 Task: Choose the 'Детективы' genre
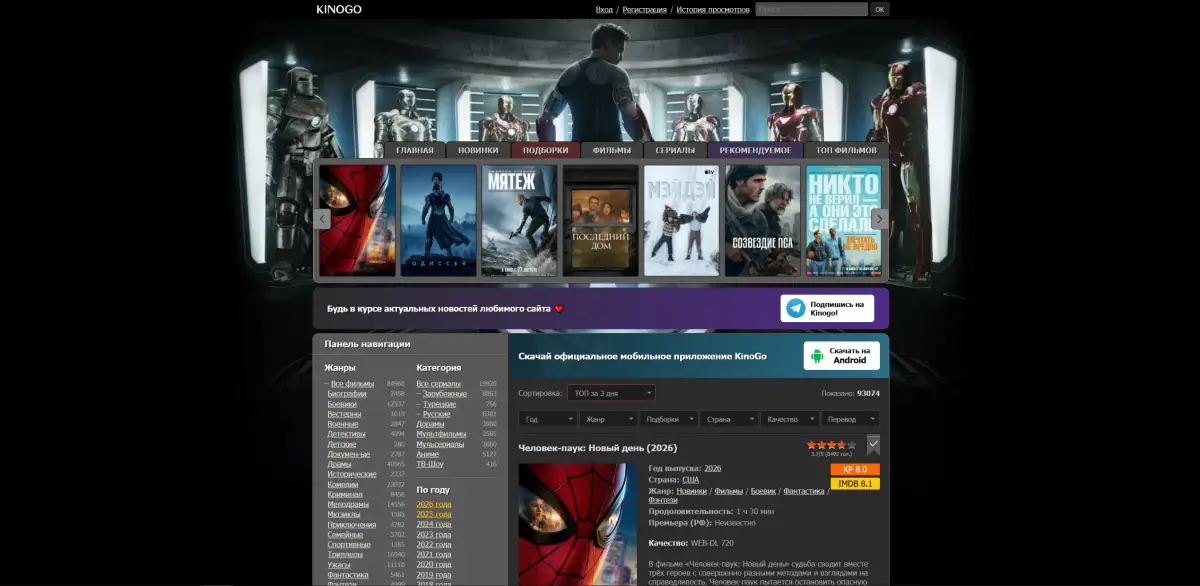coord(346,434)
